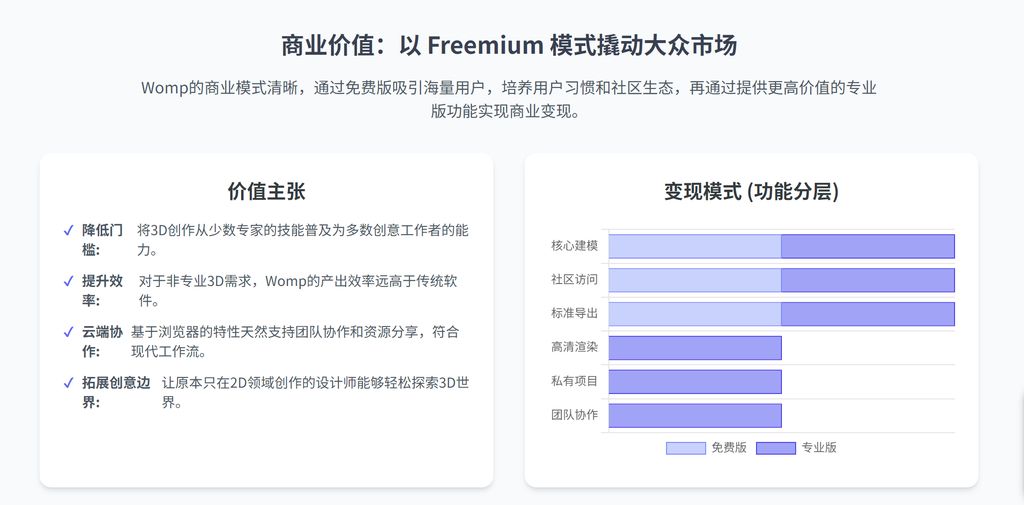Screen dimensions: 1024x505
Task: Click the 社区访问 light bar segment
Action: (x=694, y=280)
